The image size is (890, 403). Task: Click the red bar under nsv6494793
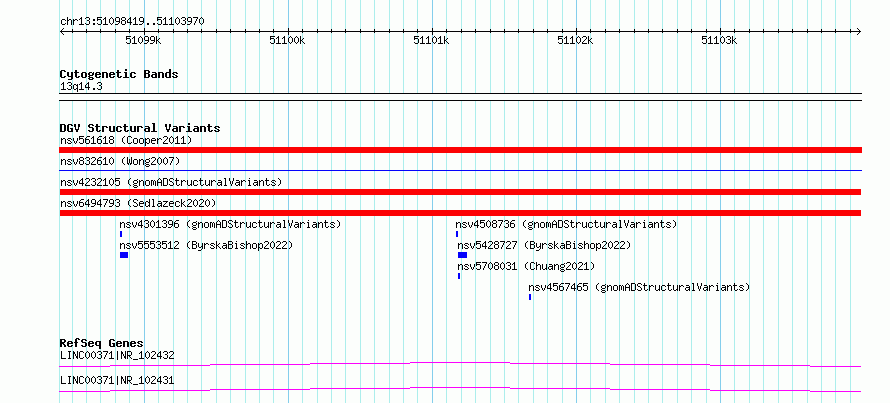[460, 213]
